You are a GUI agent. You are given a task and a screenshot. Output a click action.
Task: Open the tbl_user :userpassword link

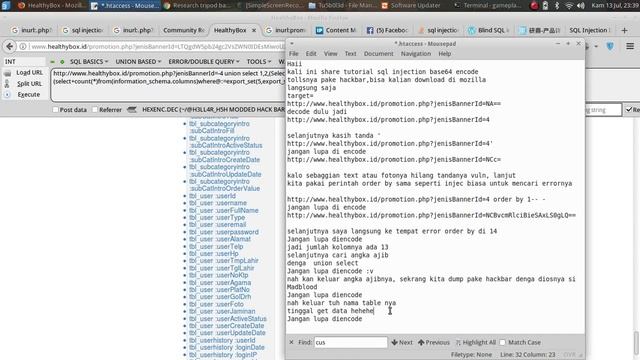coord(224,232)
